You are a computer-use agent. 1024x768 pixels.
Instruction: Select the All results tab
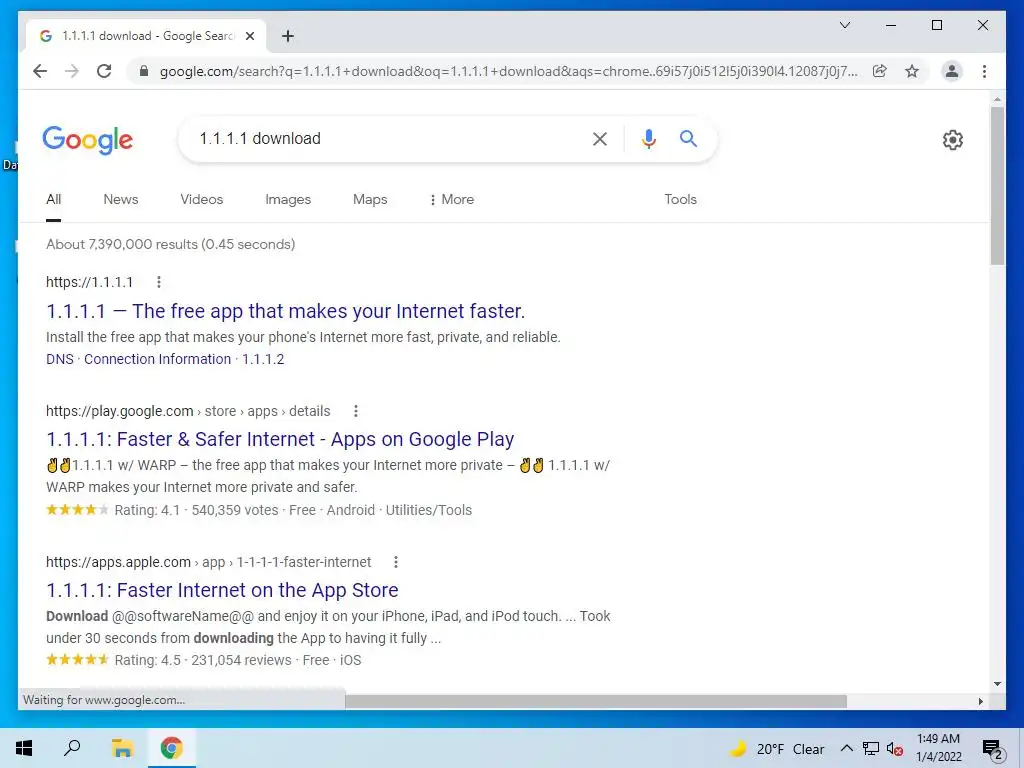tap(54, 199)
